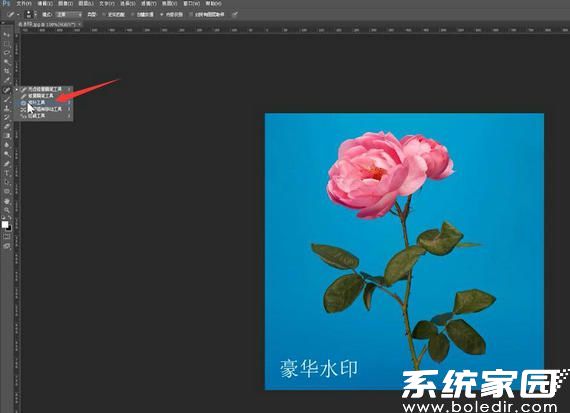
Task: Choose the Hand tool
Action: coord(6,201)
